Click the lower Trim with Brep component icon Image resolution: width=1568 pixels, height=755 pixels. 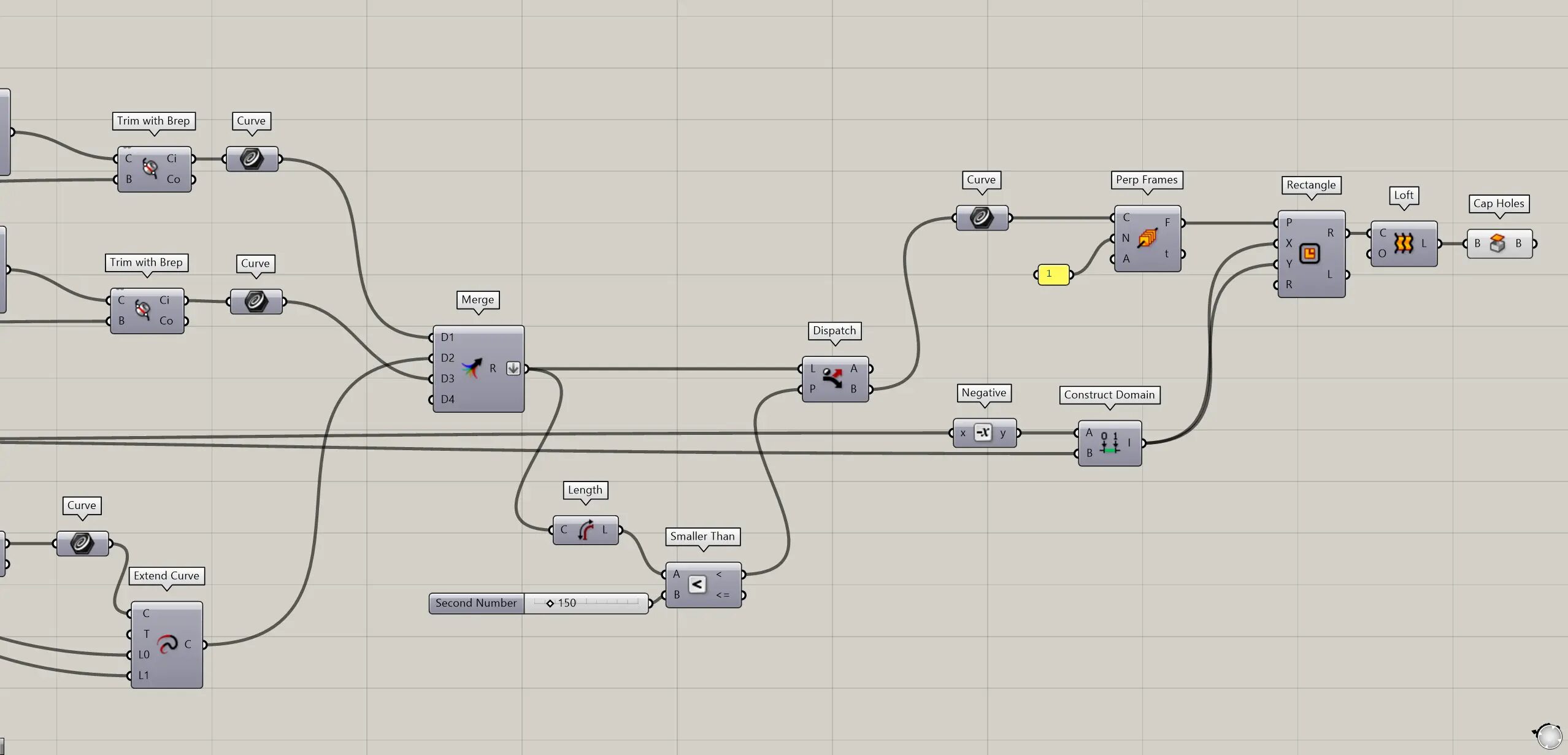143,310
